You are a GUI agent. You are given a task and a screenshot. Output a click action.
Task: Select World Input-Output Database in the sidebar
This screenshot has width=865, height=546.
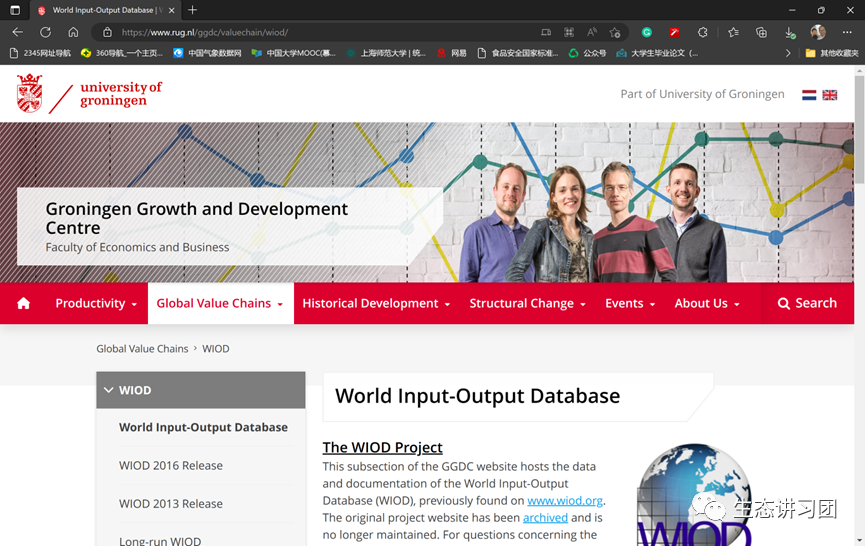pos(203,427)
